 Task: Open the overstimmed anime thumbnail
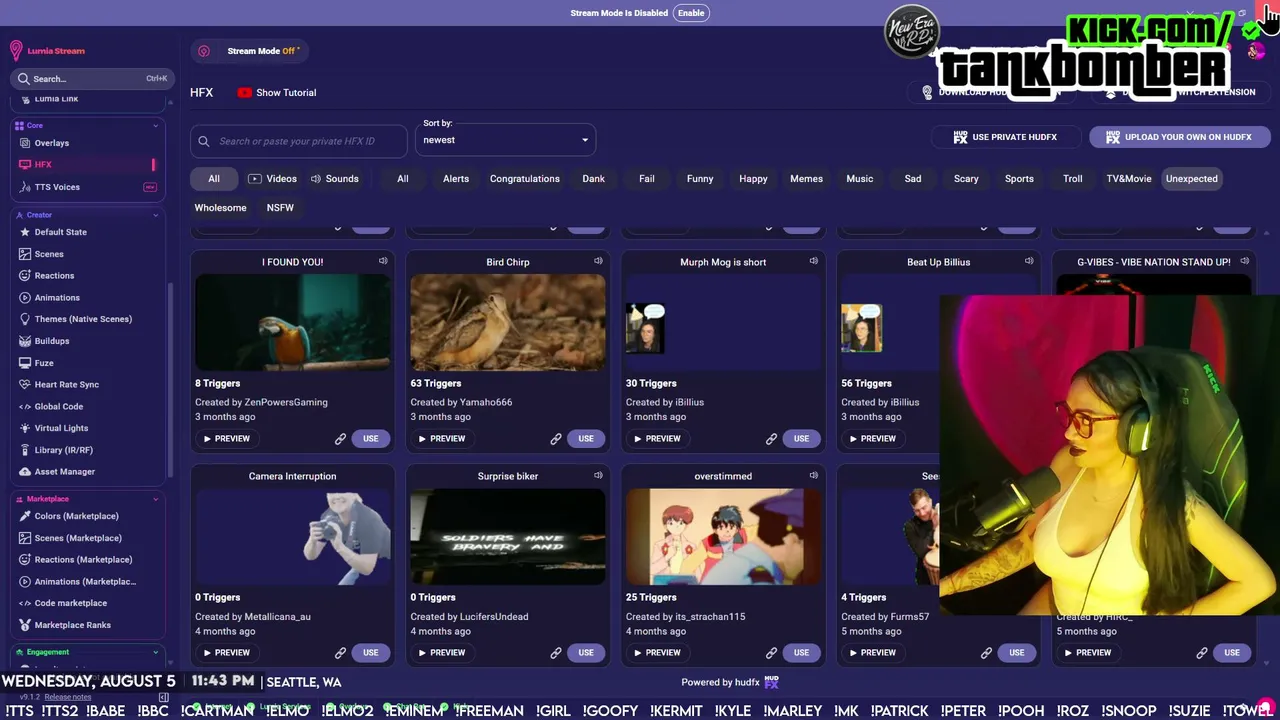723,537
